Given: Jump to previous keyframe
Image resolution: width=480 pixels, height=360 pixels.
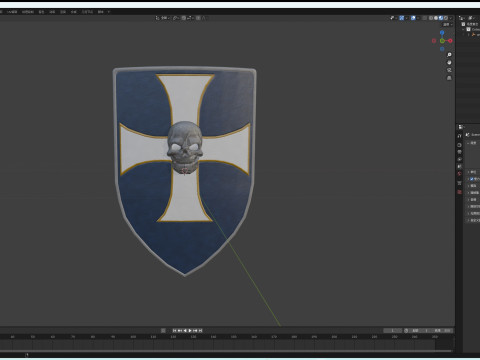Looking at the screenshot, I should tap(180, 330).
